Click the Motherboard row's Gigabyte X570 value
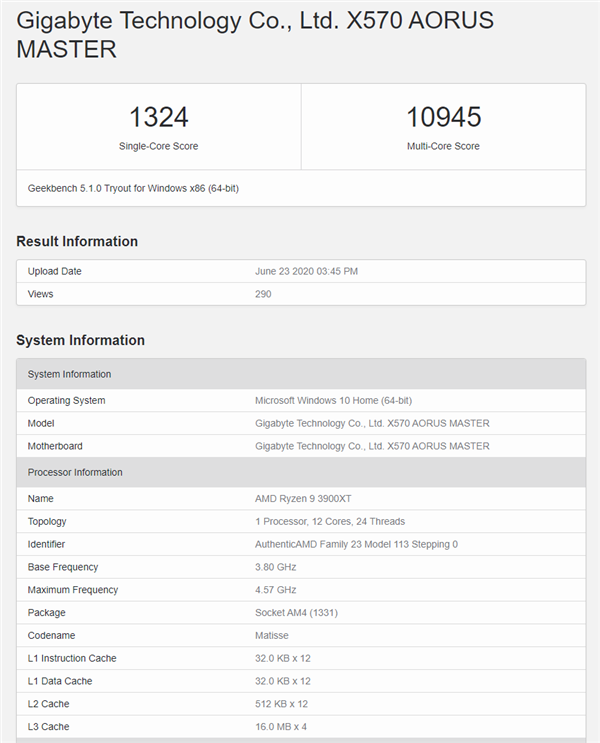600x743 pixels. click(372, 446)
